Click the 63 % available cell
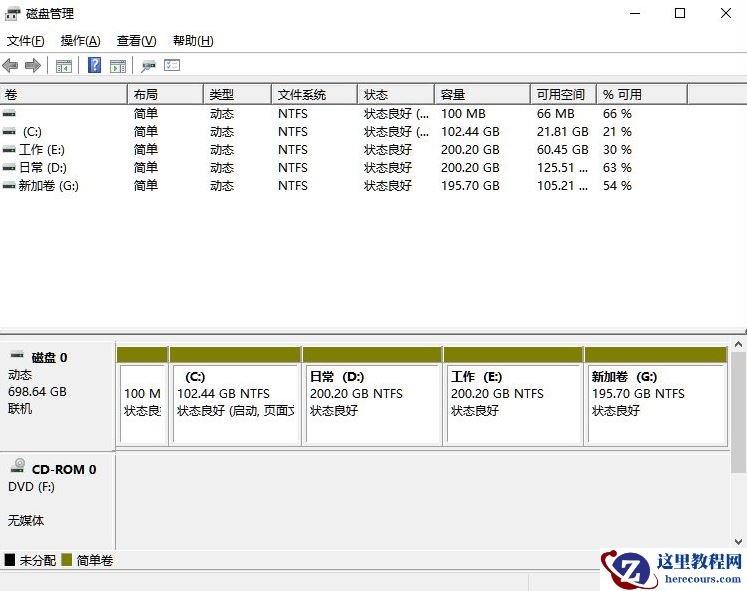Image resolution: width=747 pixels, height=591 pixels. tap(617, 168)
